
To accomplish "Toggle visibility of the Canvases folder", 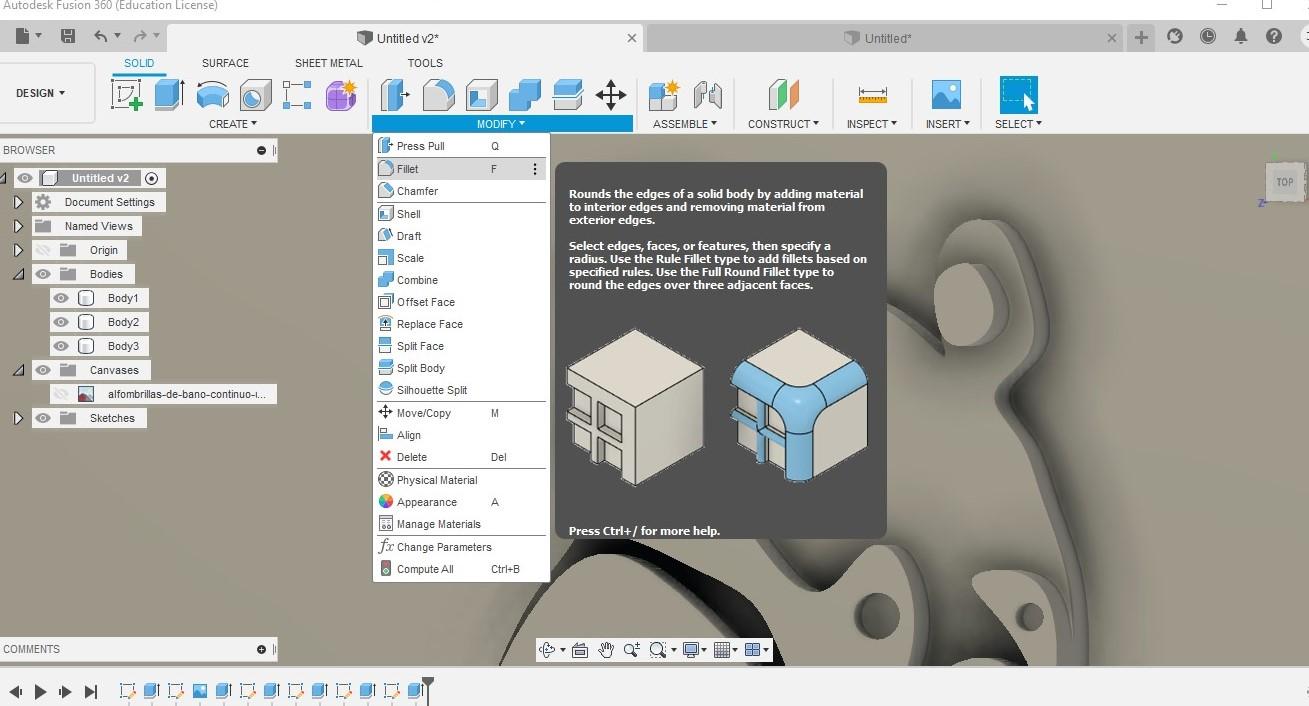I will pyautogui.click(x=43, y=370).
